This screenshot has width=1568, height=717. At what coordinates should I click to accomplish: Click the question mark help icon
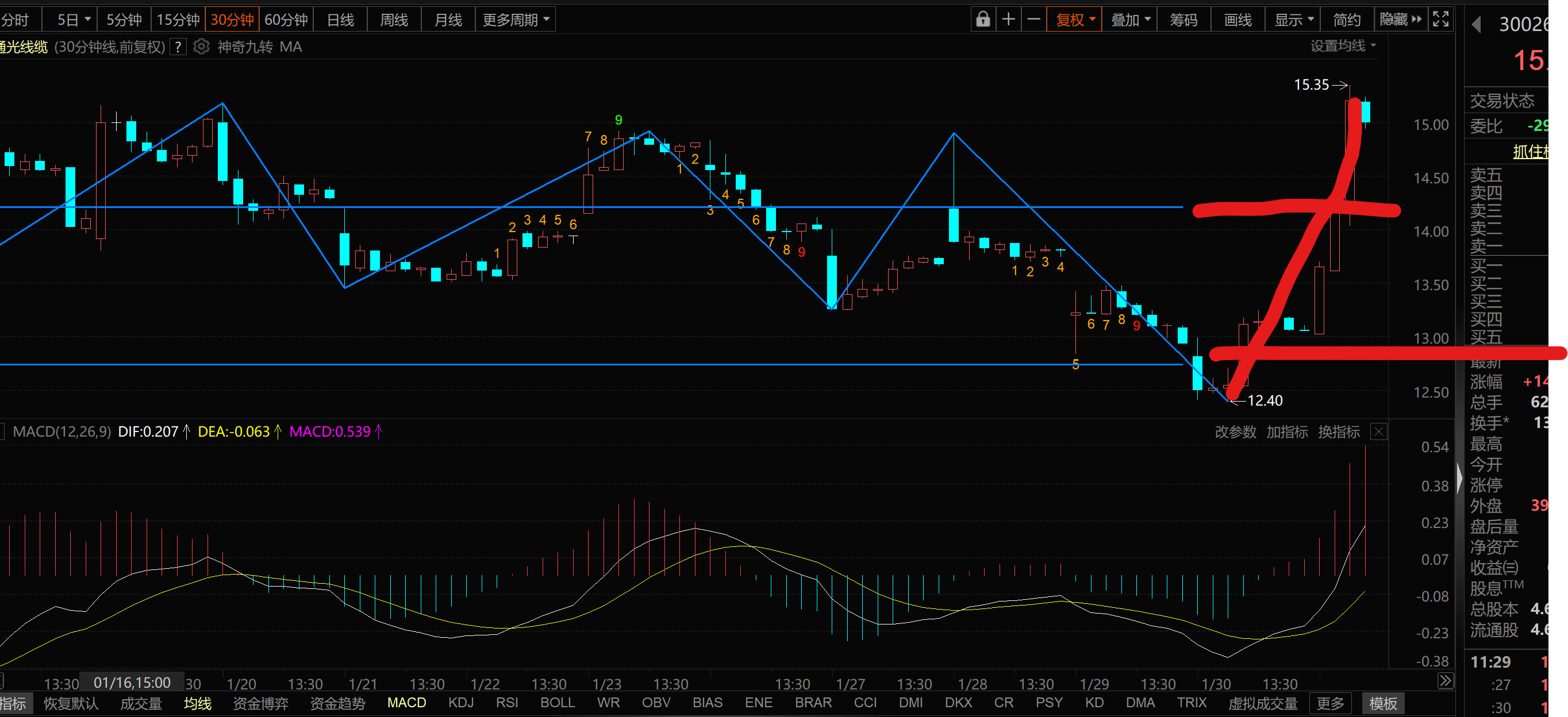pyautogui.click(x=178, y=47)
